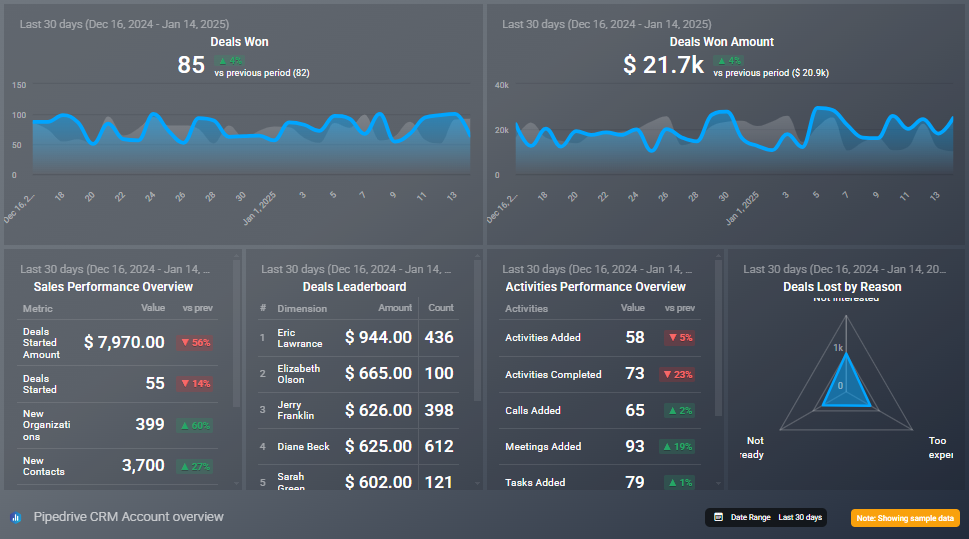Click the green 4% indicator under Deals Won
This screenshot has height=539, width=969.
230,60
